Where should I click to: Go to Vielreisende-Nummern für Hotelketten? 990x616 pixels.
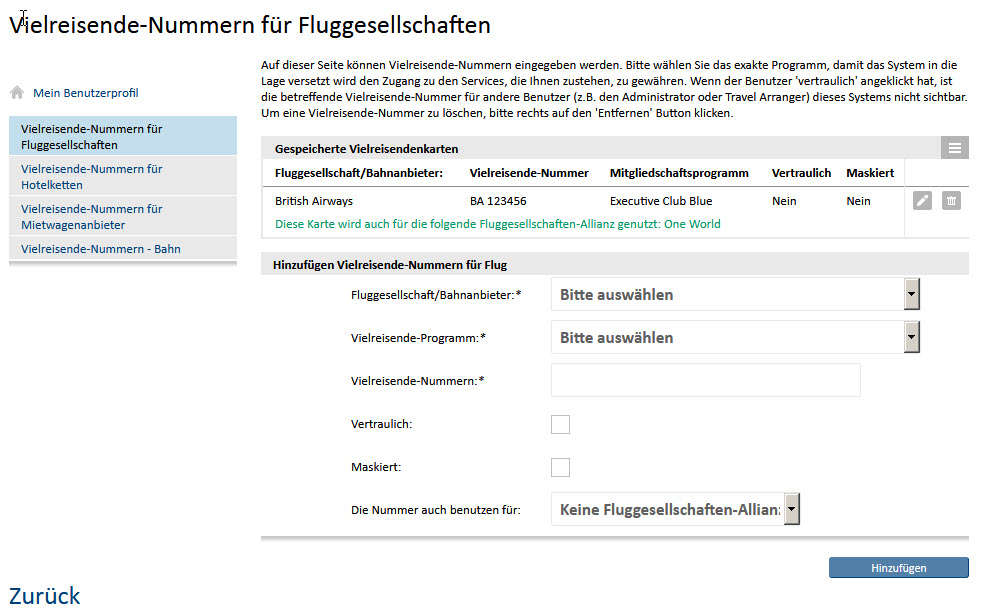(123, 177)
